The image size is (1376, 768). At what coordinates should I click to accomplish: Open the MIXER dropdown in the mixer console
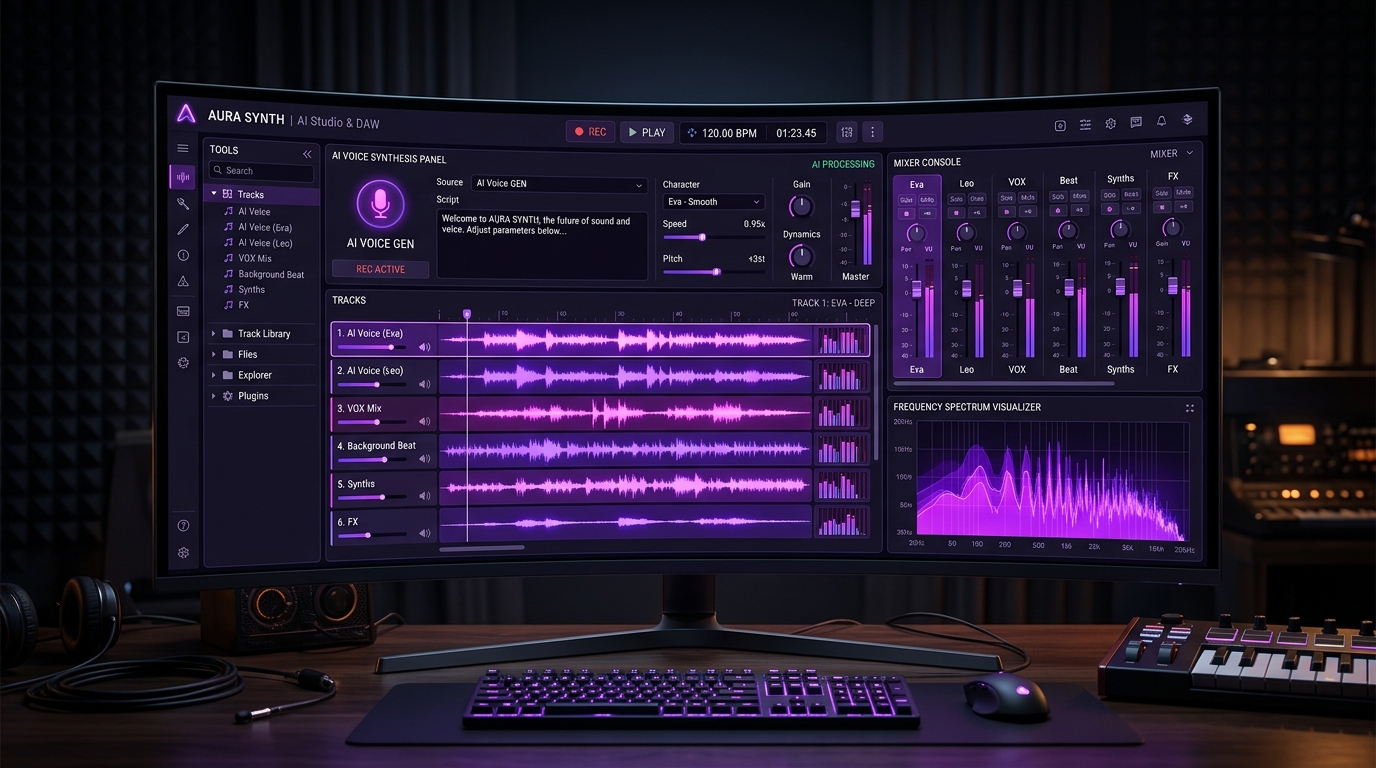pyautogui.click(x=1171, y=154)
